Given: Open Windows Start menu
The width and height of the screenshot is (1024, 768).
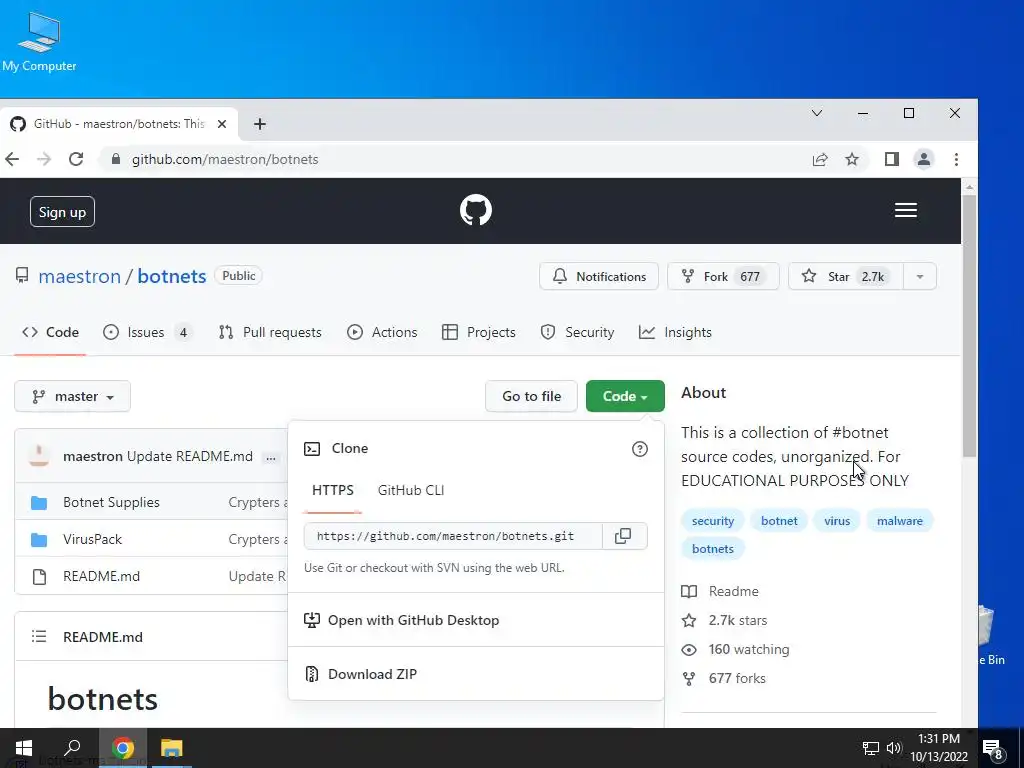Looking at the screenshot, I should coord(24,748).
